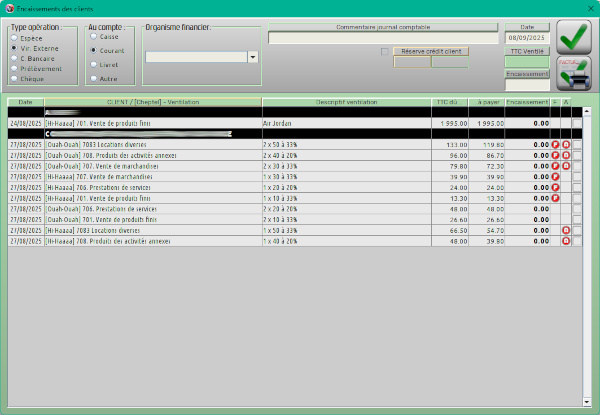Image resolution: width=600 pixels, height=415 pixels.
Task: Click red A icon on Hi-Haaaa 7083 row
Action: tap(566, 230)
